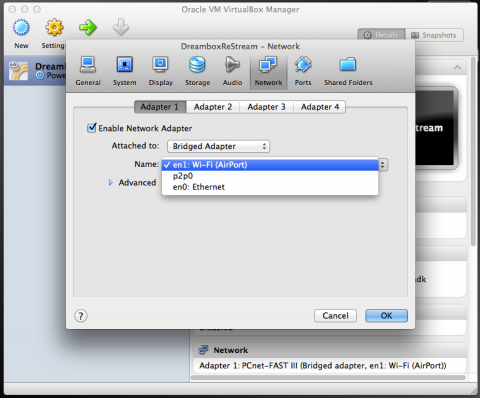Open the Storage settings section

pyautogui.click(x=197, y=71)
